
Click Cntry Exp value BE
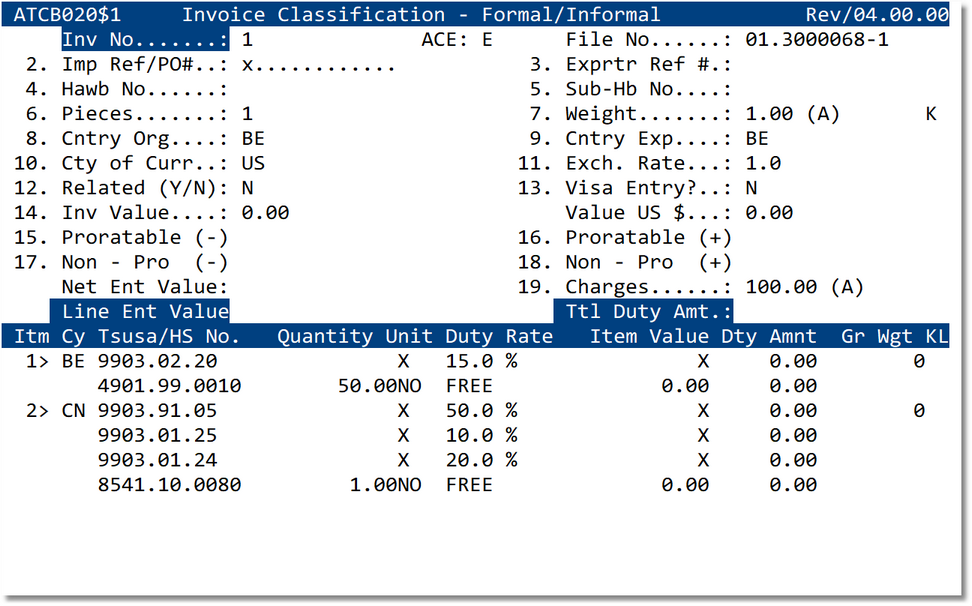pyautogui.click(x=757, y=139)
